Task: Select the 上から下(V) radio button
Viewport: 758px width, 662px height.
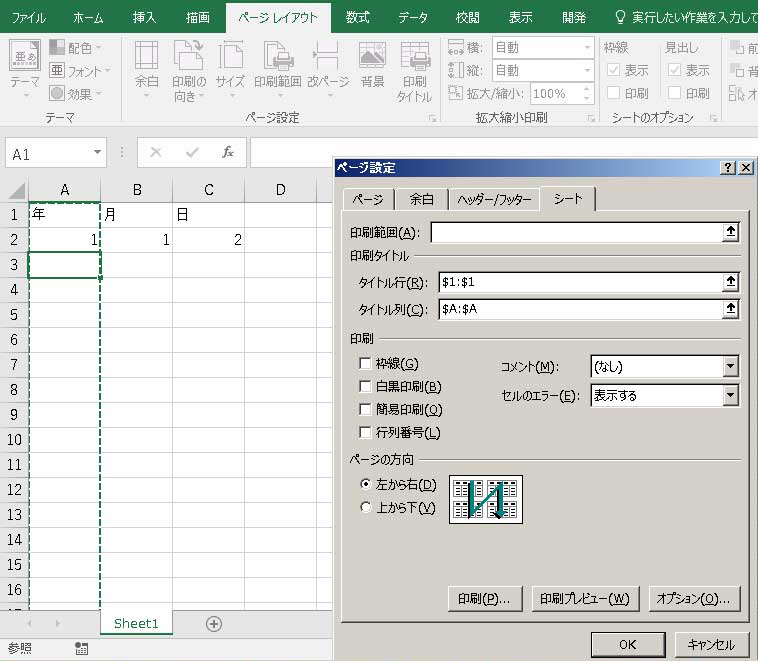Action: [x=365, y=508]
